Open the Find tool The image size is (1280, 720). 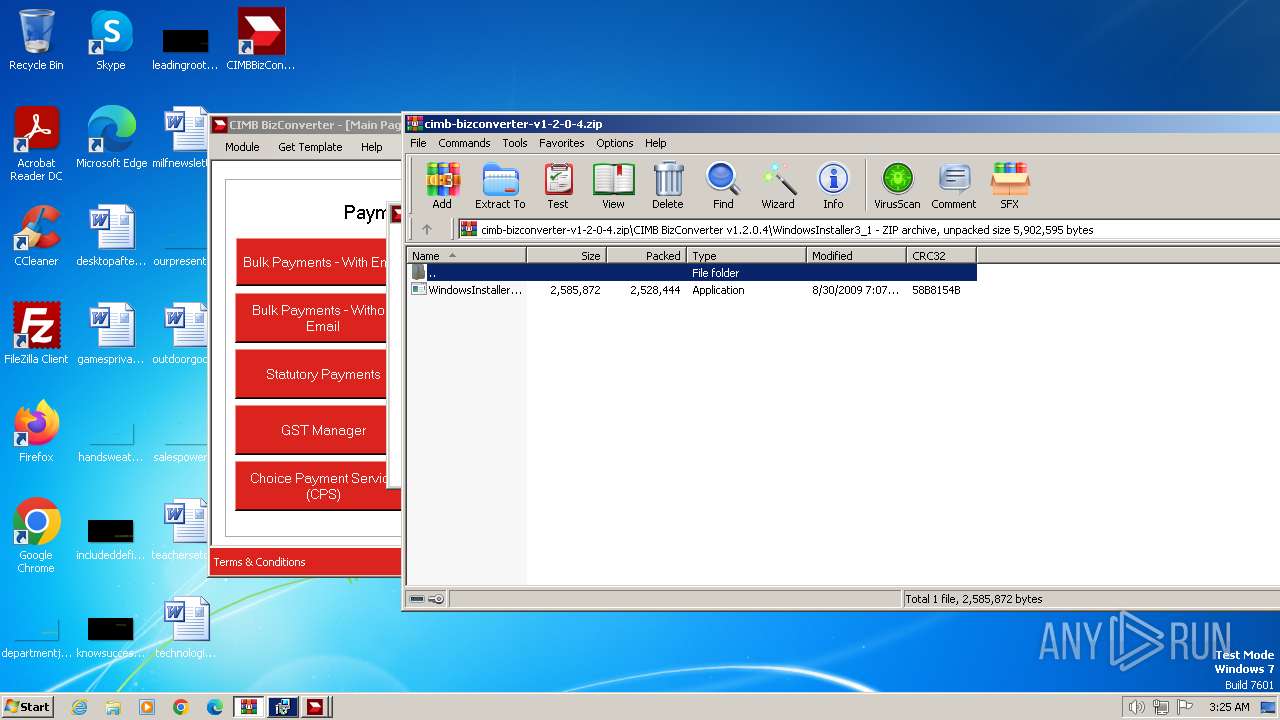coord(723,187)
